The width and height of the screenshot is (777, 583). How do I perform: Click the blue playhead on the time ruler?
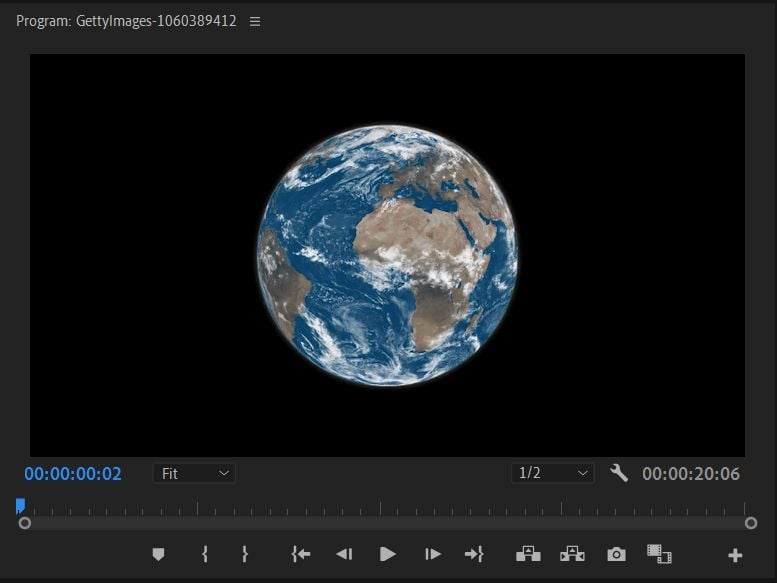pos(20,506)
